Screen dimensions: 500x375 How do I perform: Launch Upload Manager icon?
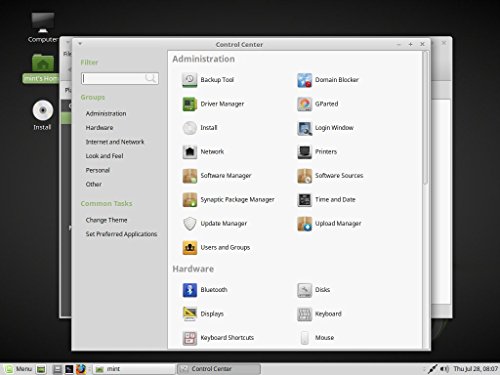[x=304, y=224]
